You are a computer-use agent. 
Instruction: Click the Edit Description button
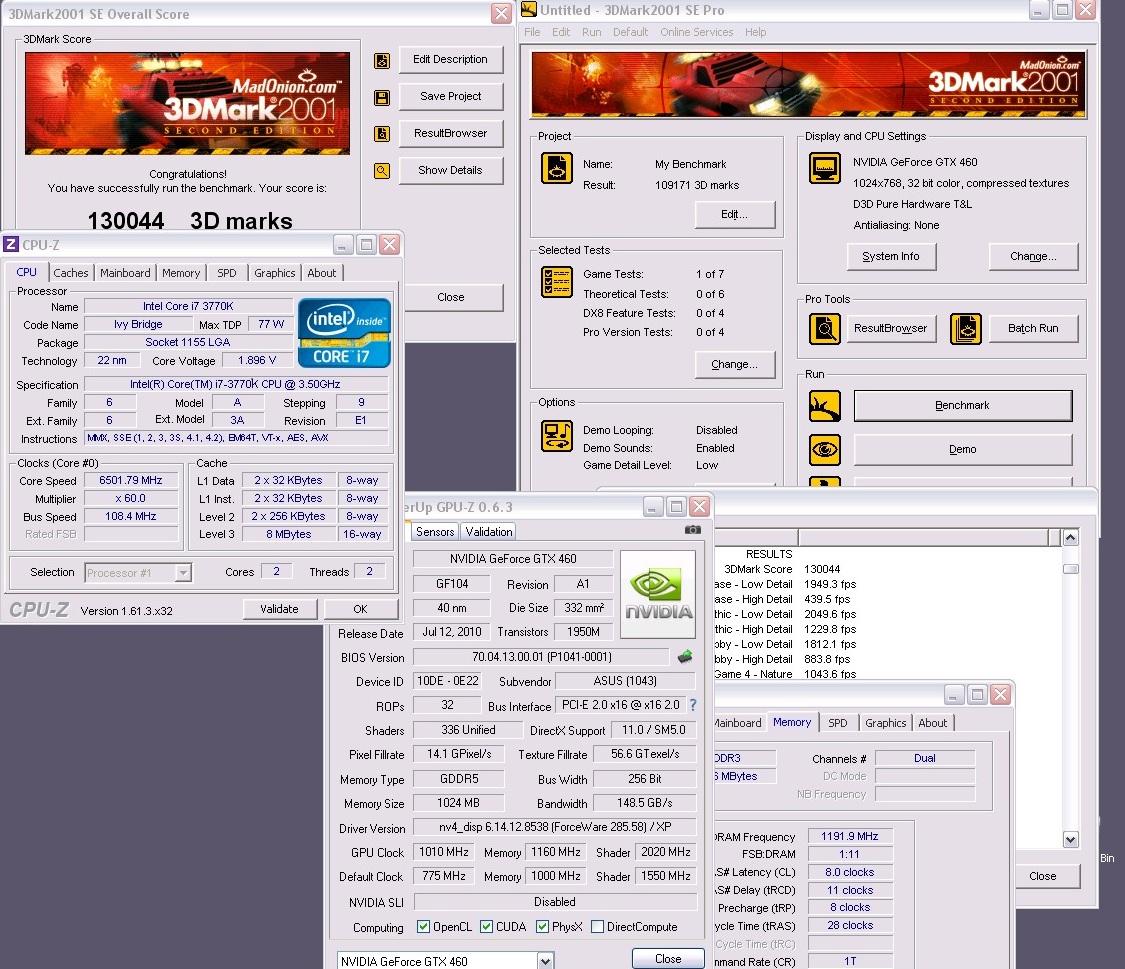(451, 60)
